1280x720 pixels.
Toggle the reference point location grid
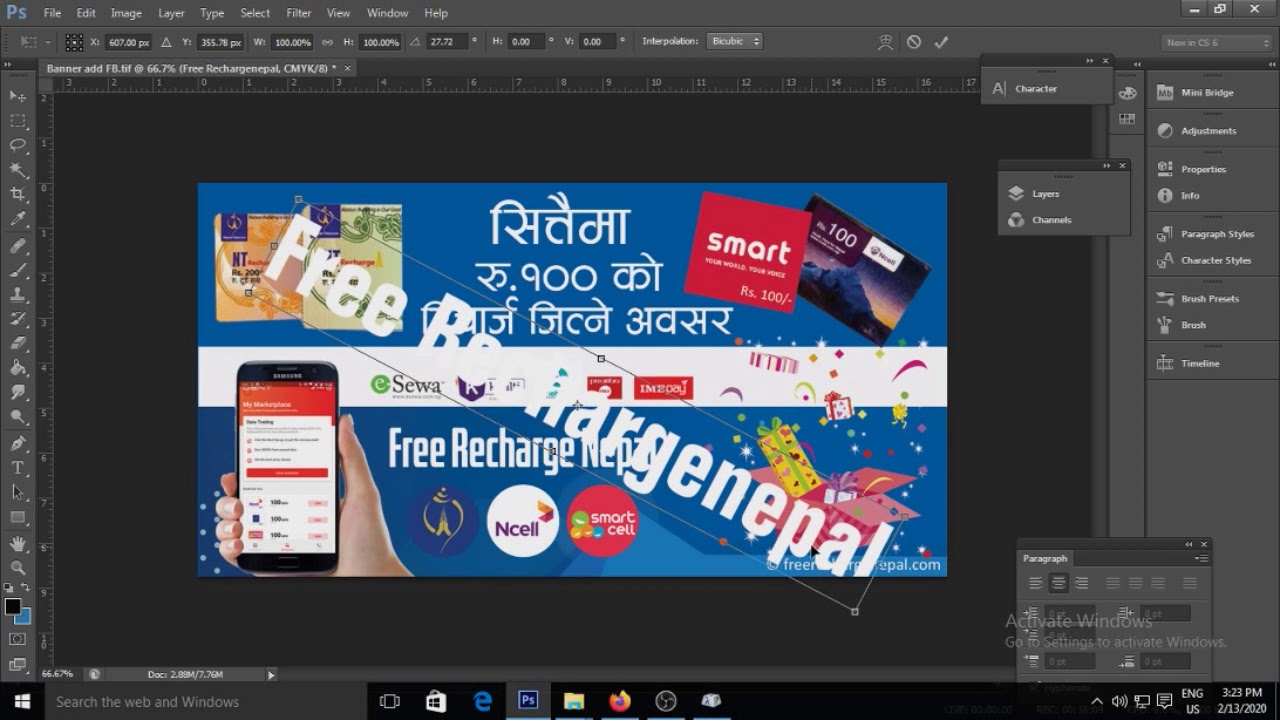pos(74,42)
